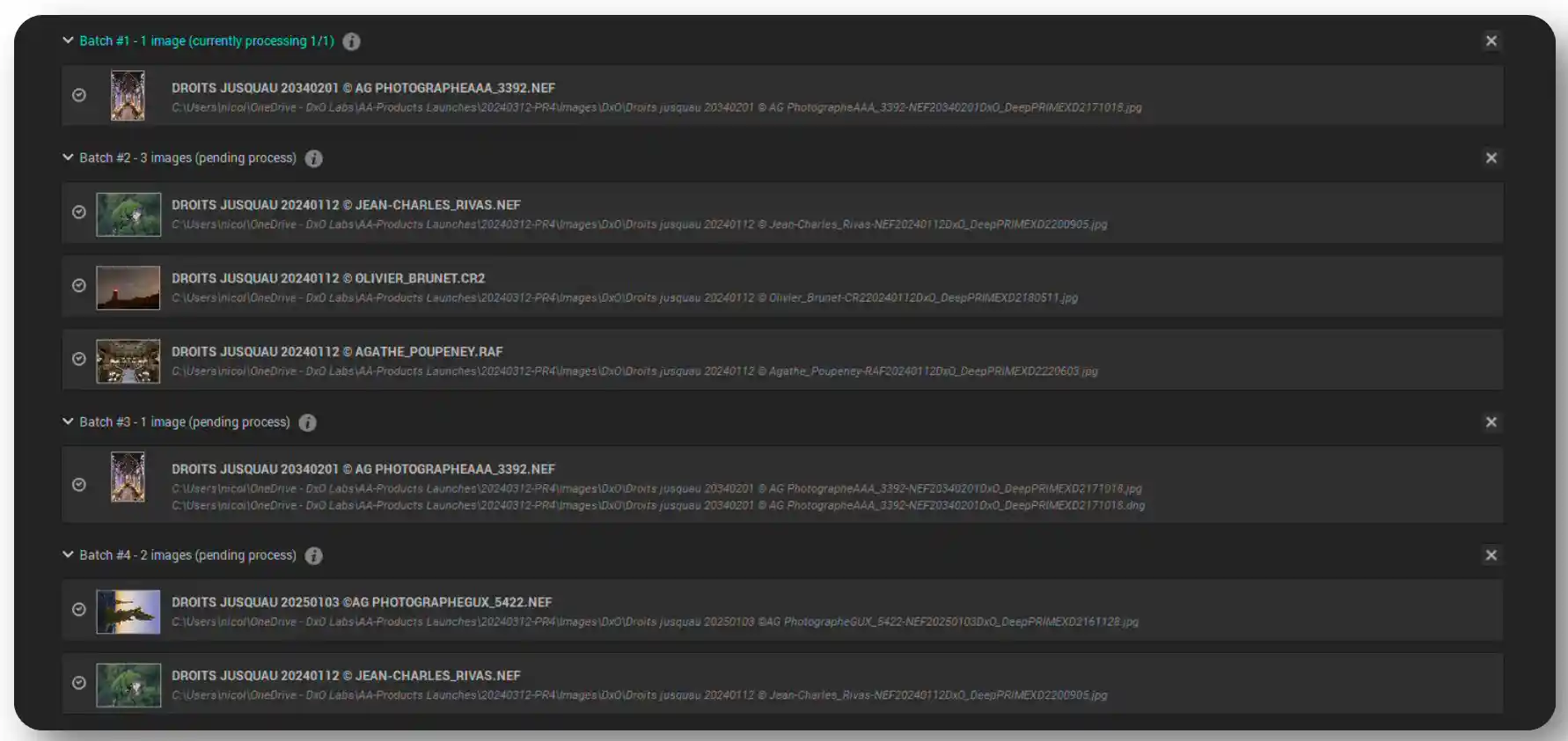Collapse Batch #3 with its chevron

pyautogui.click(x=68, y=421)
